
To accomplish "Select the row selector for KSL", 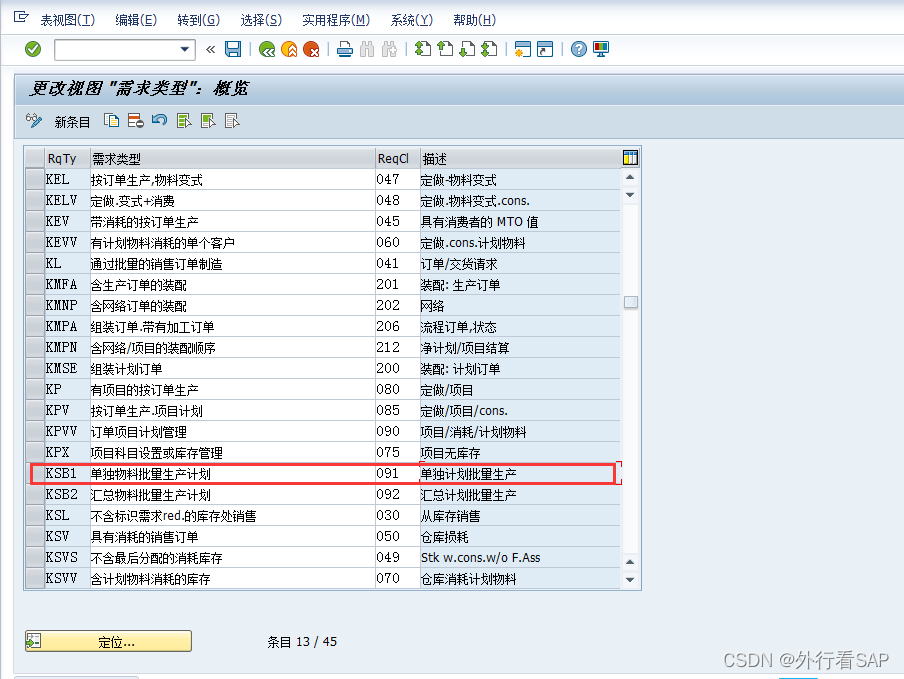I will click(35, 515).
